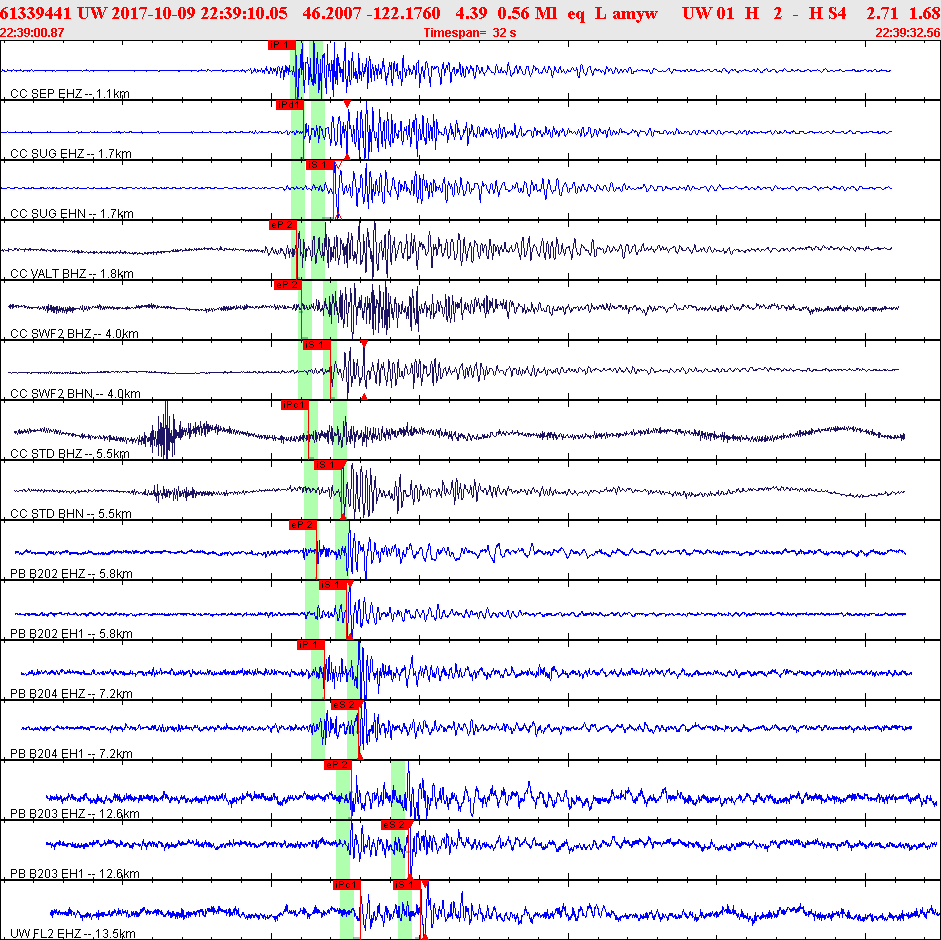Click the PB B202 EH1 channel label

71,634
